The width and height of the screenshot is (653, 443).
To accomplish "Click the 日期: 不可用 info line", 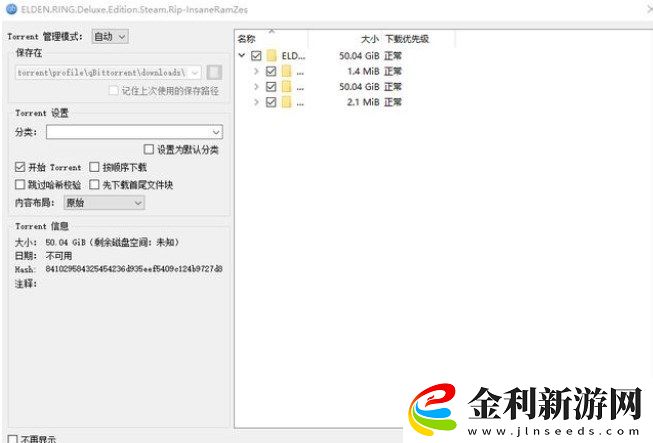I will pyautogui.click(x=43, y=256).
